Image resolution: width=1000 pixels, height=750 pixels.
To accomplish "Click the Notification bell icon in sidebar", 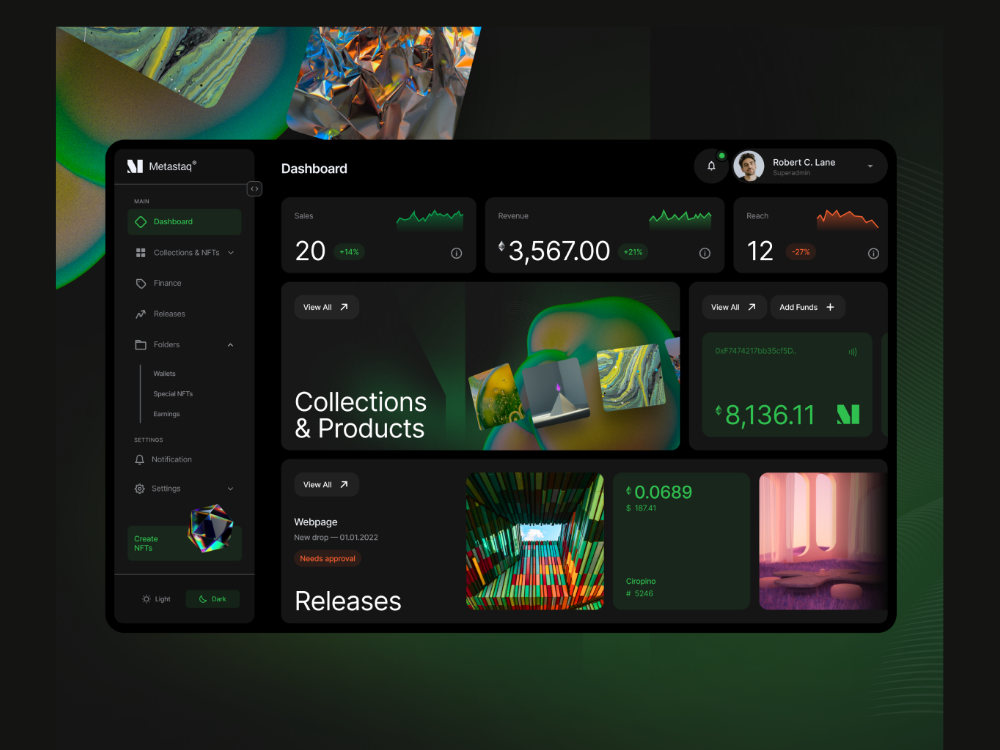I will coord(140,459).
